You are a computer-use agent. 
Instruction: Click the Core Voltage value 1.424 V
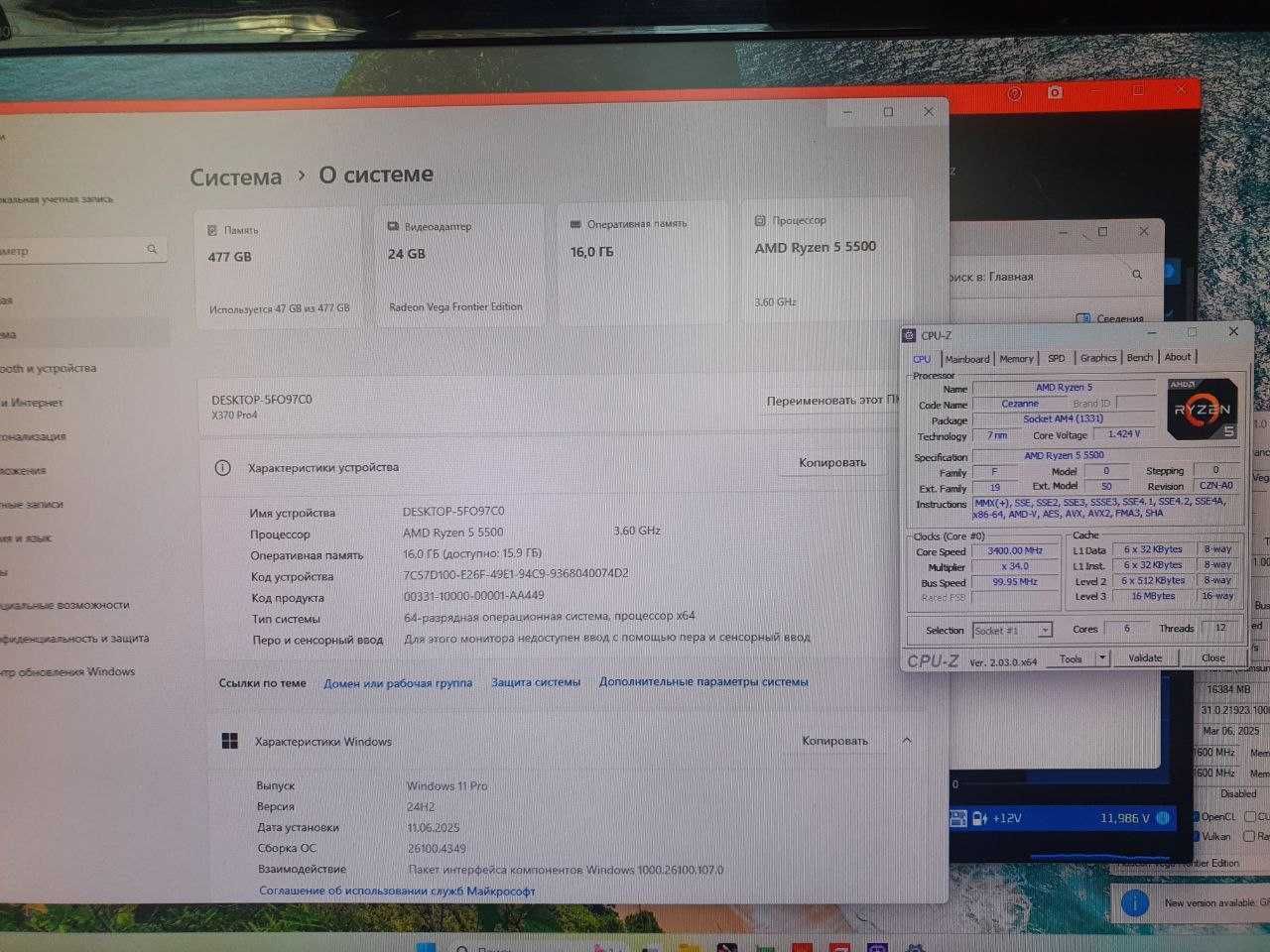tap(1124, 434)
